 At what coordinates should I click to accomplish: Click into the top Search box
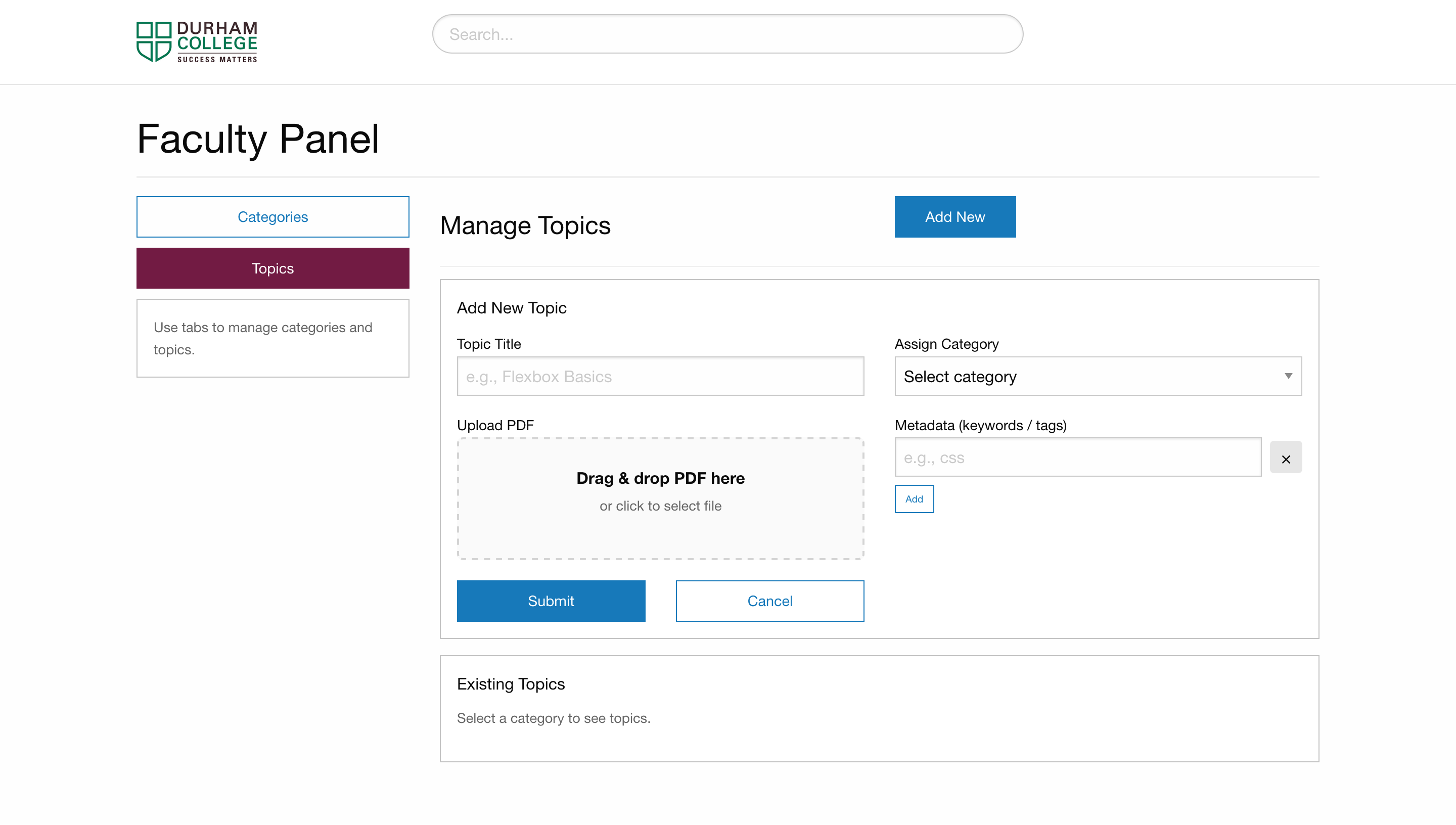[x=727, y=34]
